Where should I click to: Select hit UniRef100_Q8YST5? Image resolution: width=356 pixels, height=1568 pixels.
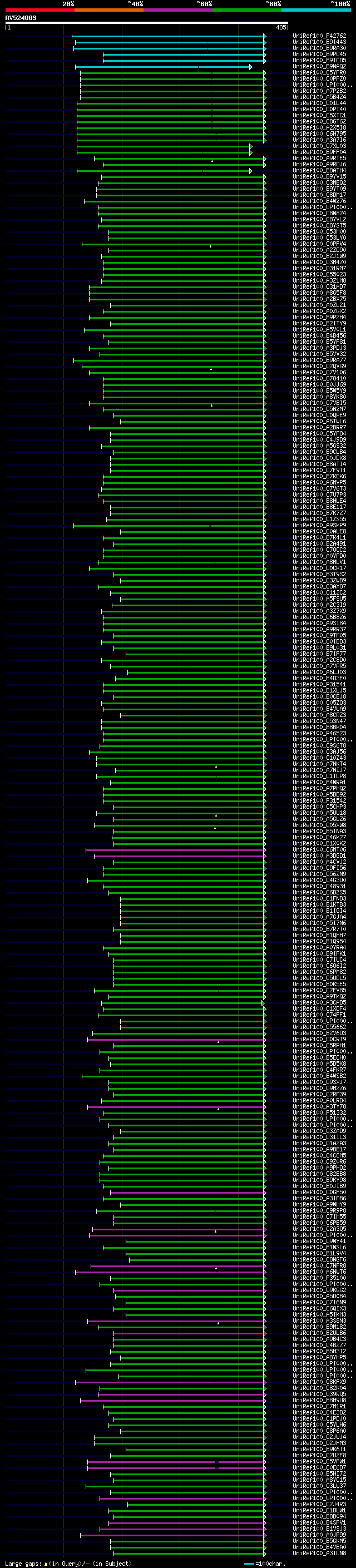tap(319, 225)
